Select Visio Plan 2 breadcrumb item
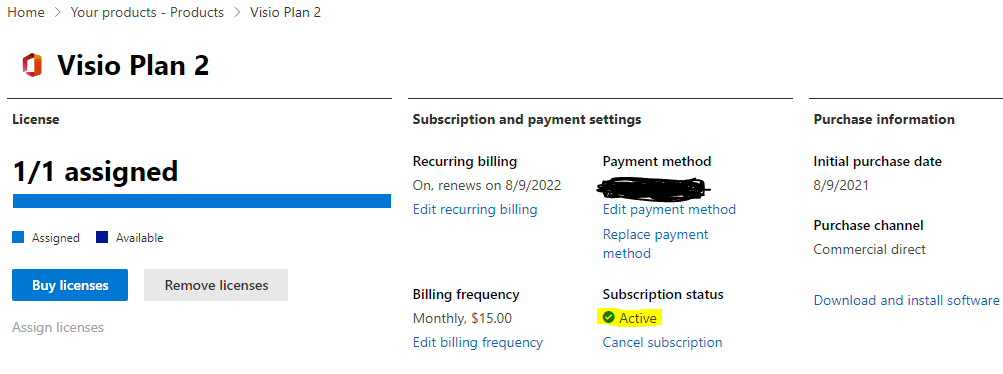The height and width of the screenshot is (374, 1003). (x=285, y=12)
